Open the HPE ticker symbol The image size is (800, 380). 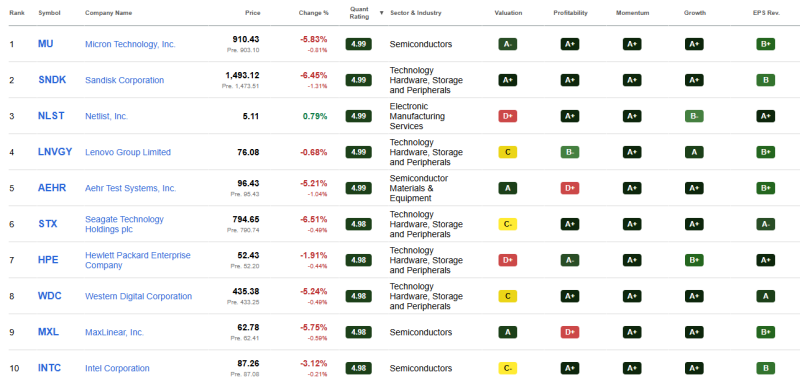pyautogui.click(x=48, y=260)
